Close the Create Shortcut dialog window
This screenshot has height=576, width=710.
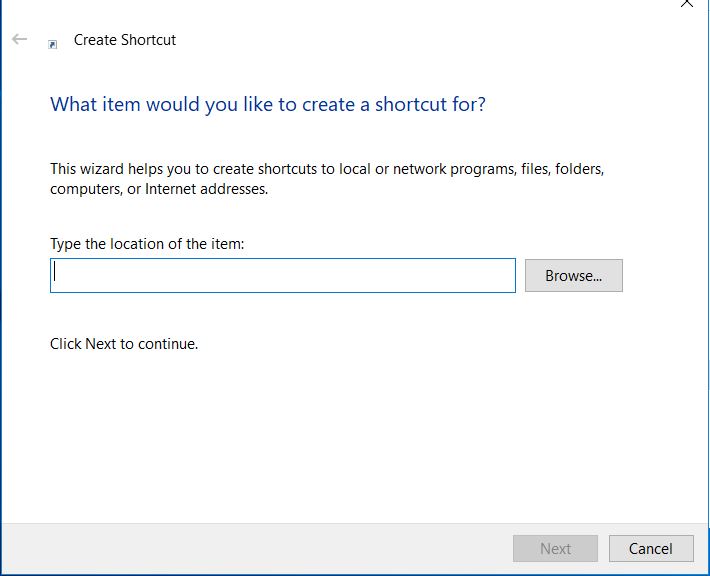(686, 4)
